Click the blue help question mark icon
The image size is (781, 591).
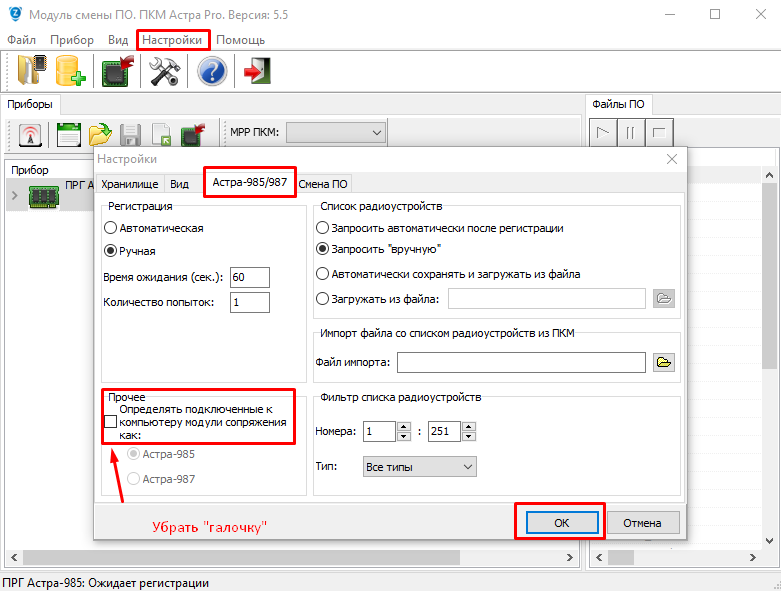[212, 71]
